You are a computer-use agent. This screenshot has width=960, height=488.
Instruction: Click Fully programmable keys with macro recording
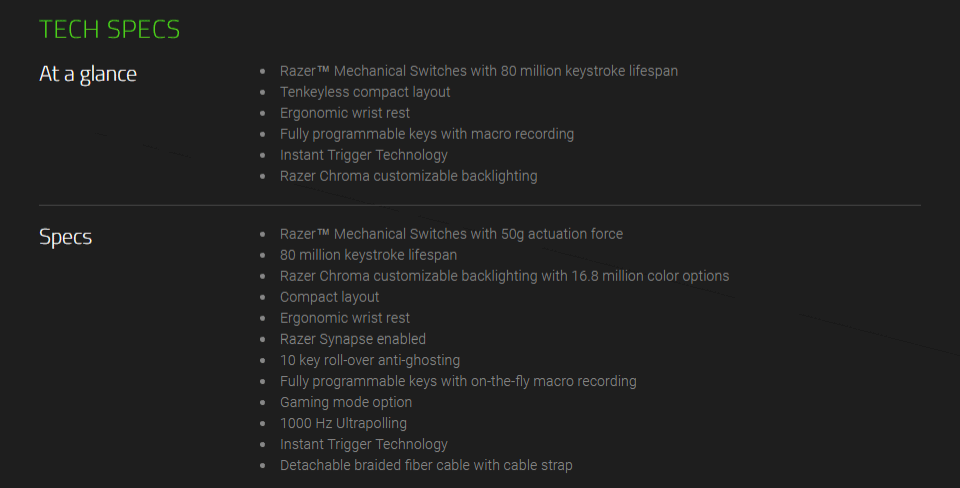[427, 134]
